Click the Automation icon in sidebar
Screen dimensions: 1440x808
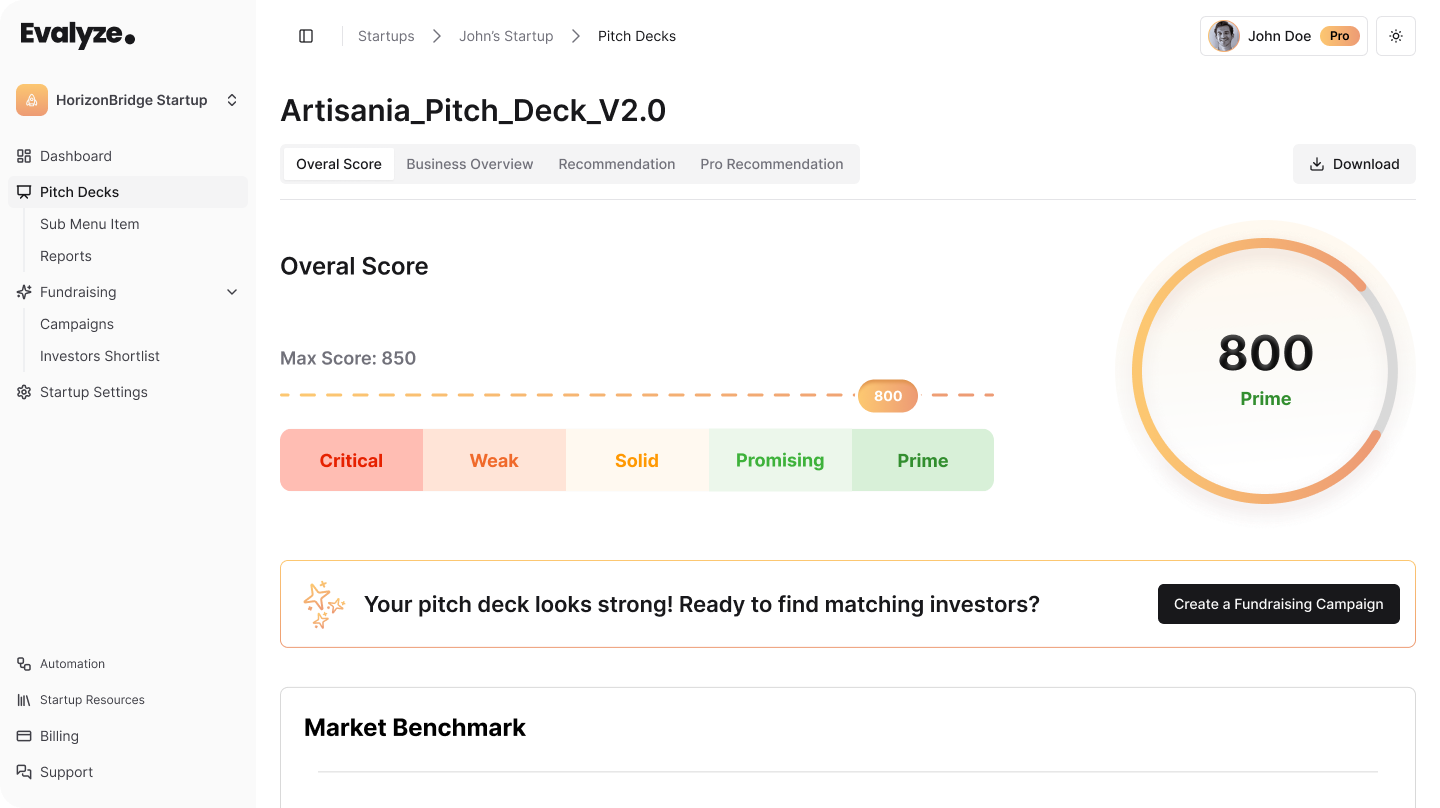click(x=24, y=664)
